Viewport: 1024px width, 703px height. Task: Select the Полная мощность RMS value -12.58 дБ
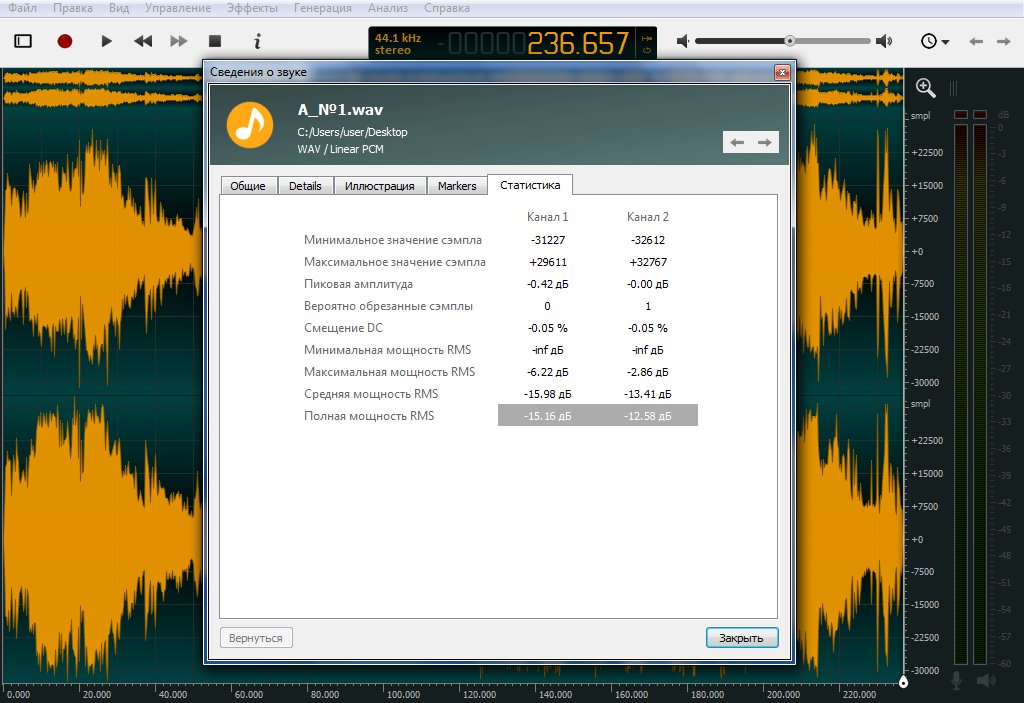[648, 416]
